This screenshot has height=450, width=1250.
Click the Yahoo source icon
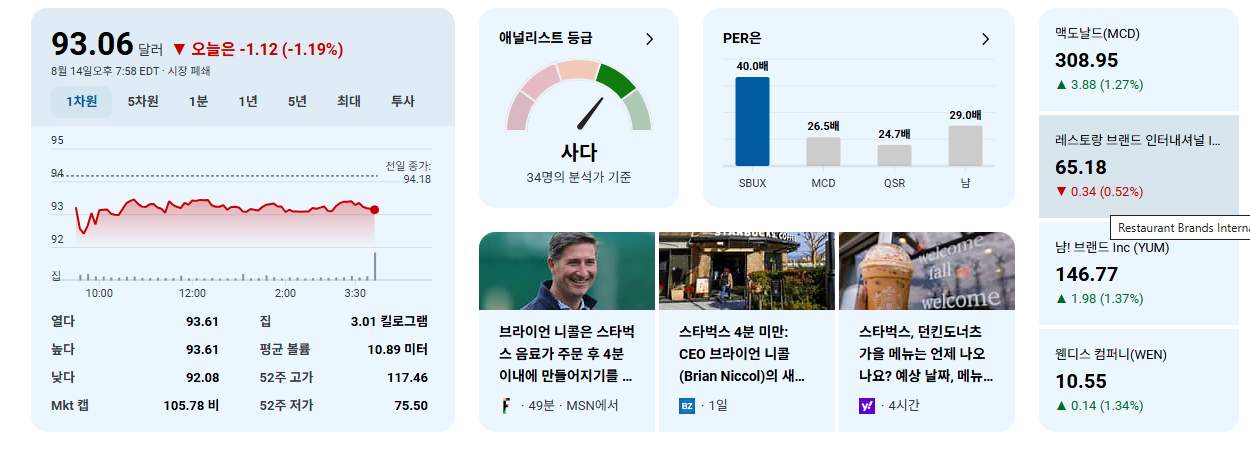click(x=867, y=406)
